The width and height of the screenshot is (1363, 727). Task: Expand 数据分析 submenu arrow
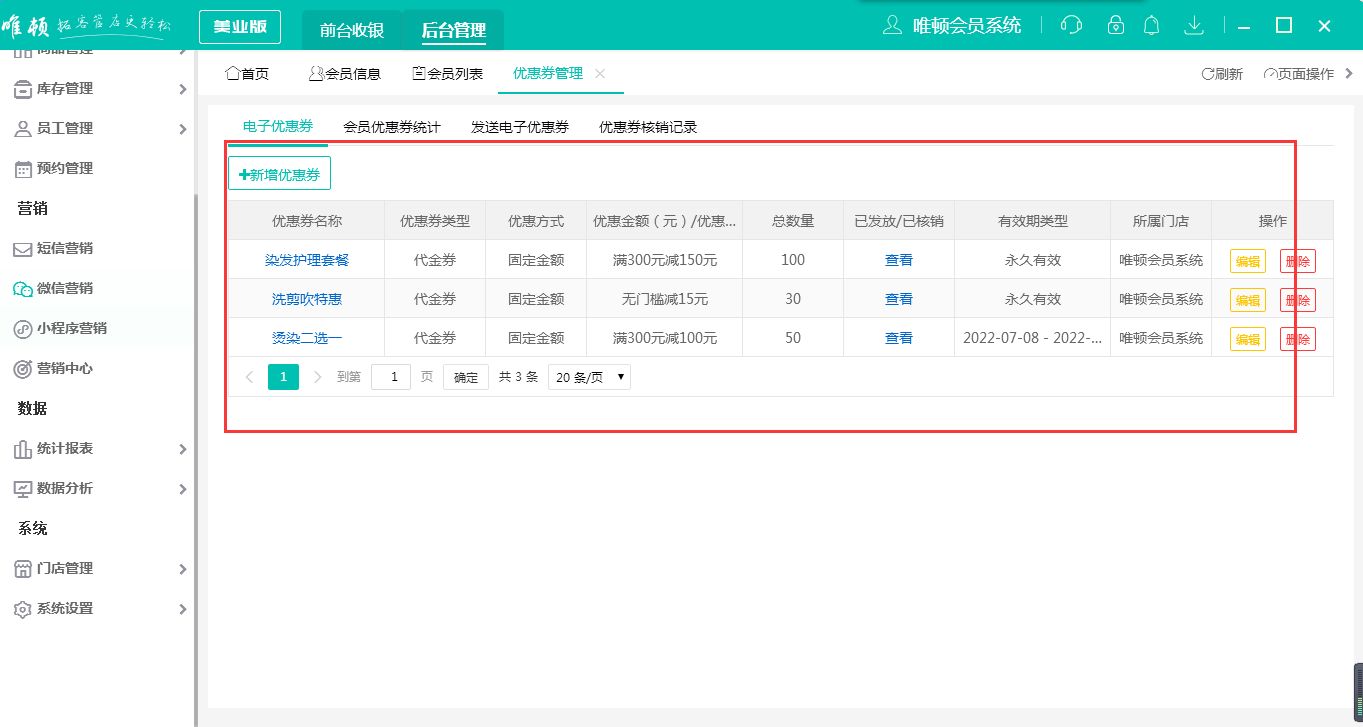tap(182, 489)
